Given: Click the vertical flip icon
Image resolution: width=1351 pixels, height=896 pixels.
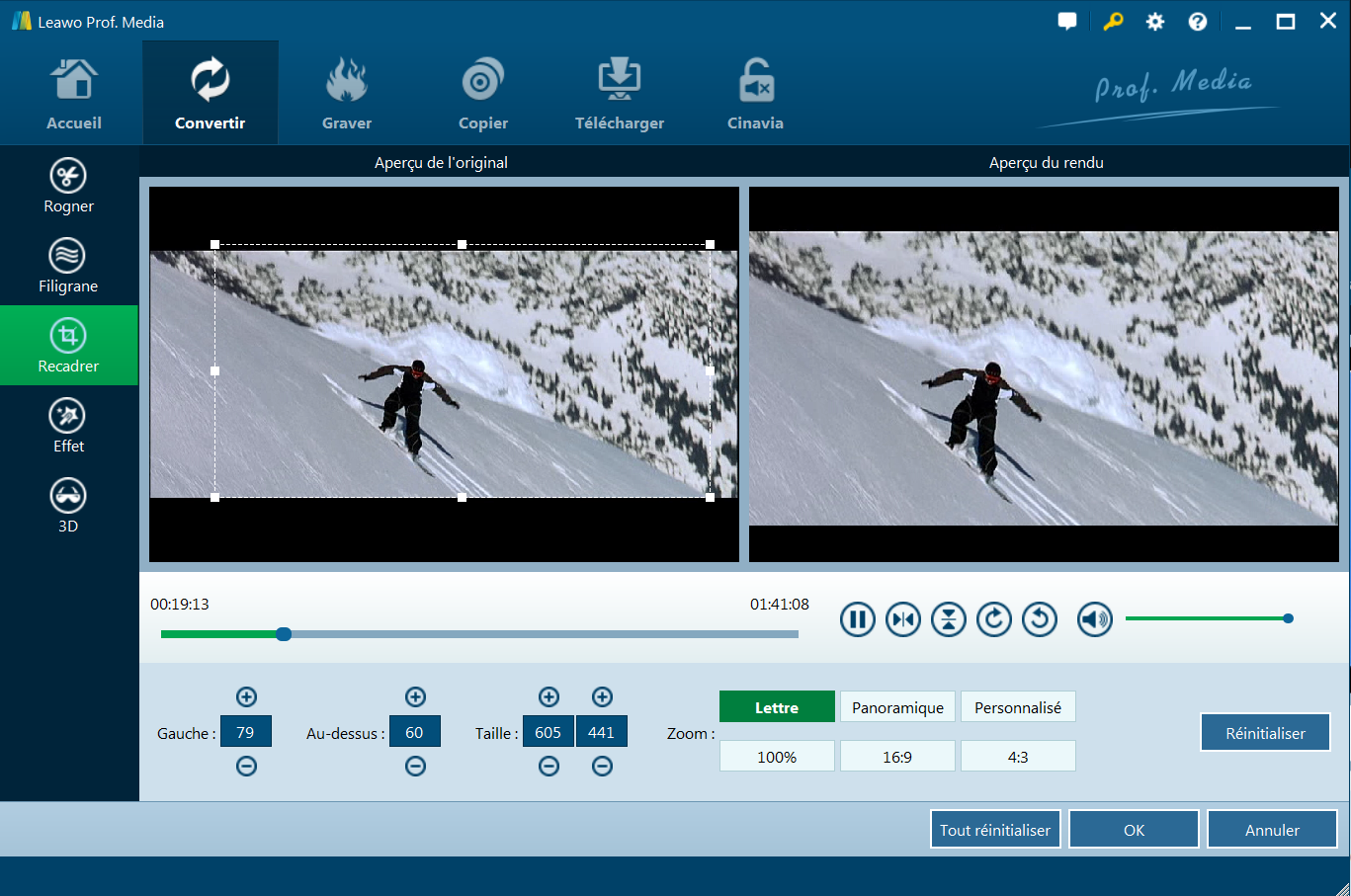Looking at the screenshot, I should click(948, 619).
